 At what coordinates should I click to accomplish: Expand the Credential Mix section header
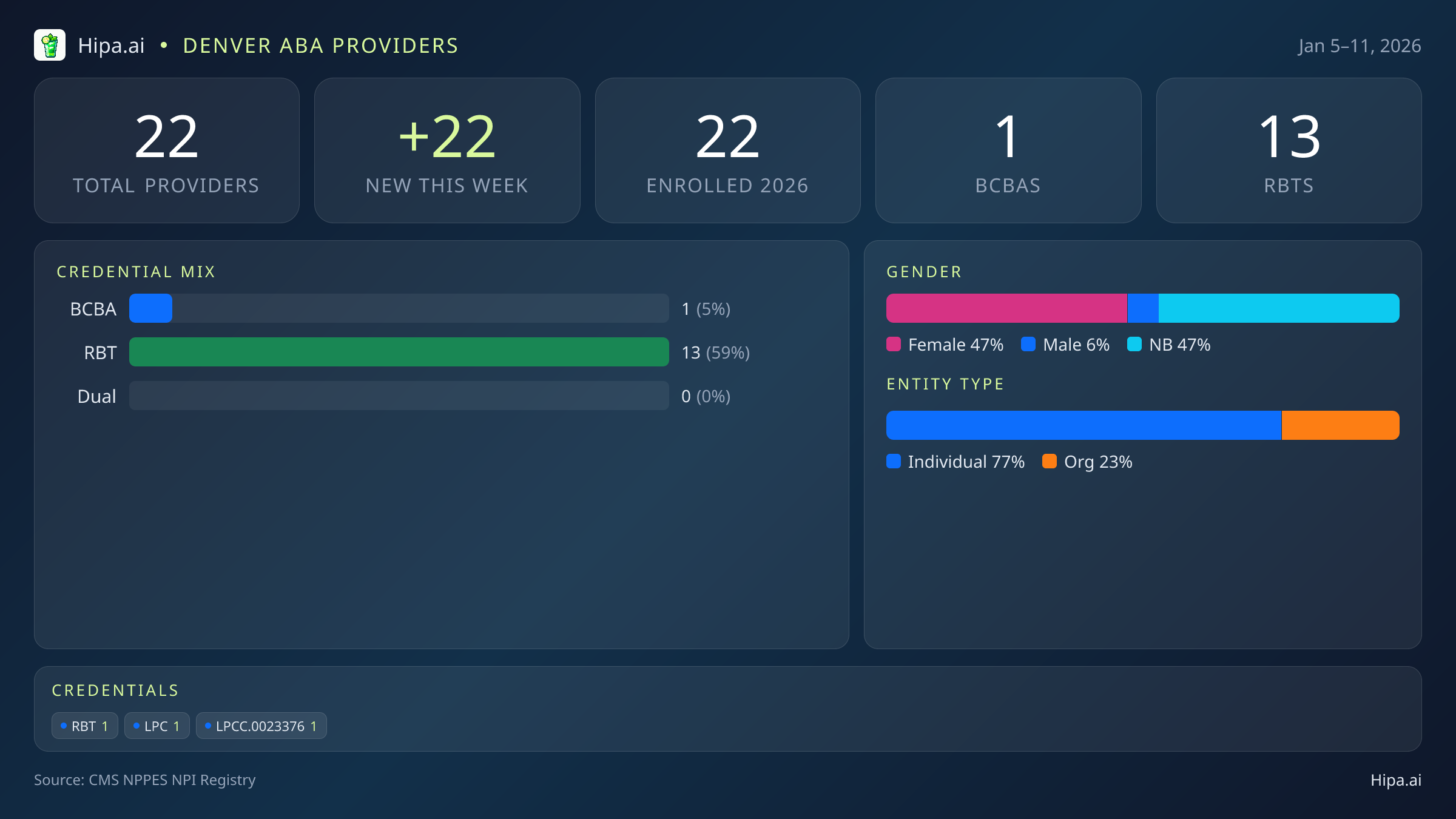pos(136,271)
